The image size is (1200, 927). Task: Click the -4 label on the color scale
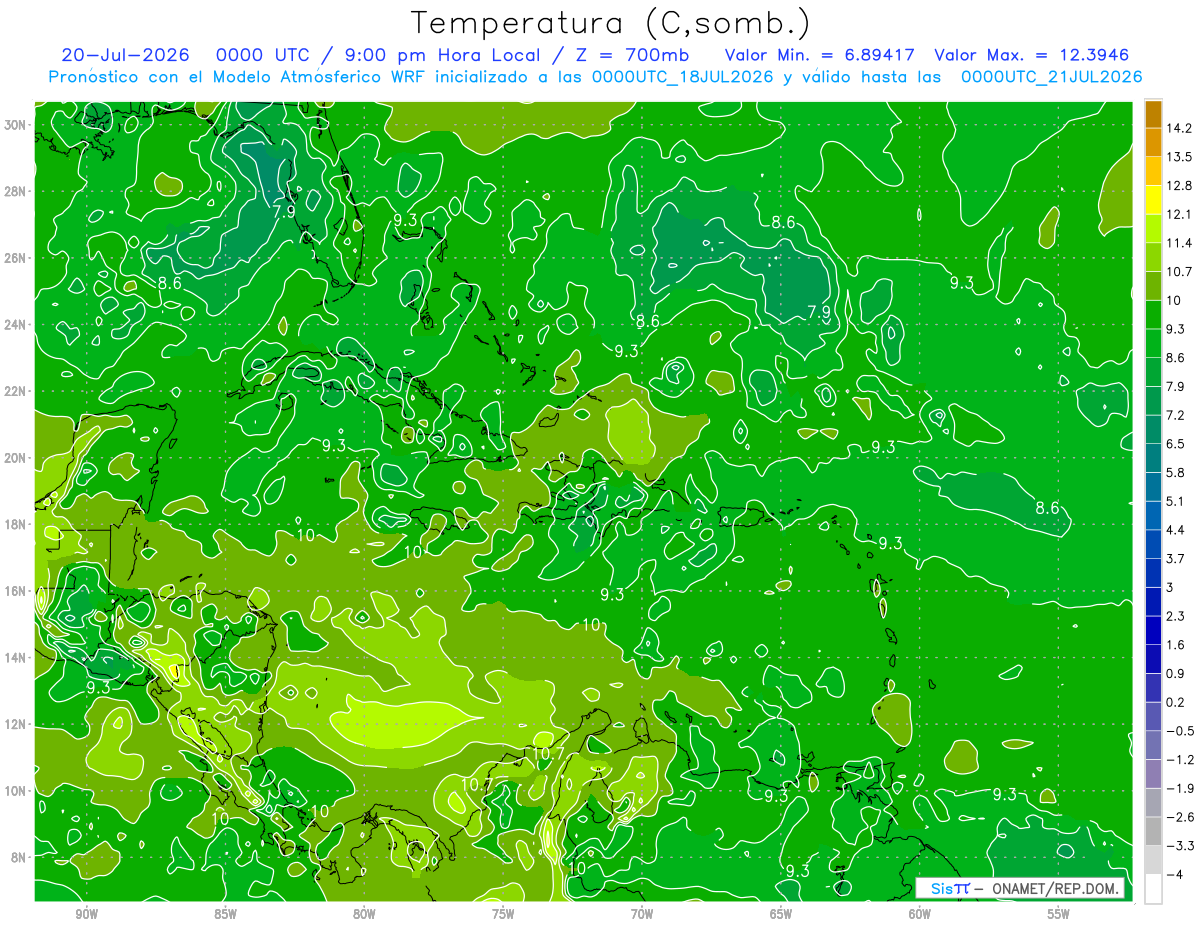[x=1174, y=875]
